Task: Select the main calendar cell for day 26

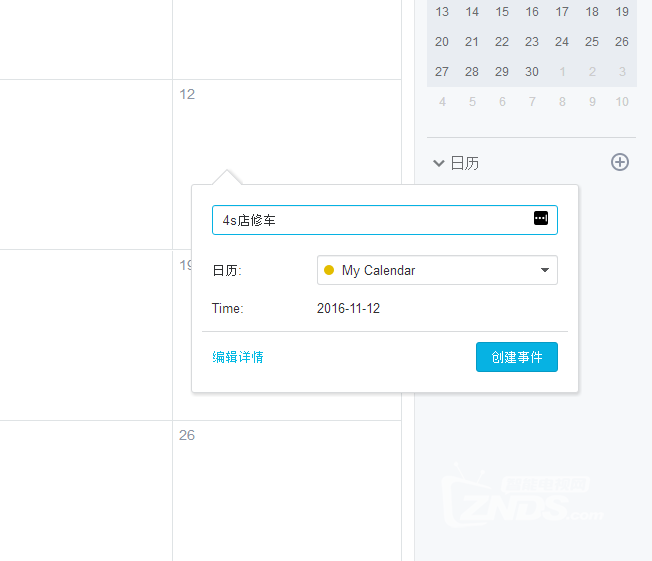Action: (287, 491)
